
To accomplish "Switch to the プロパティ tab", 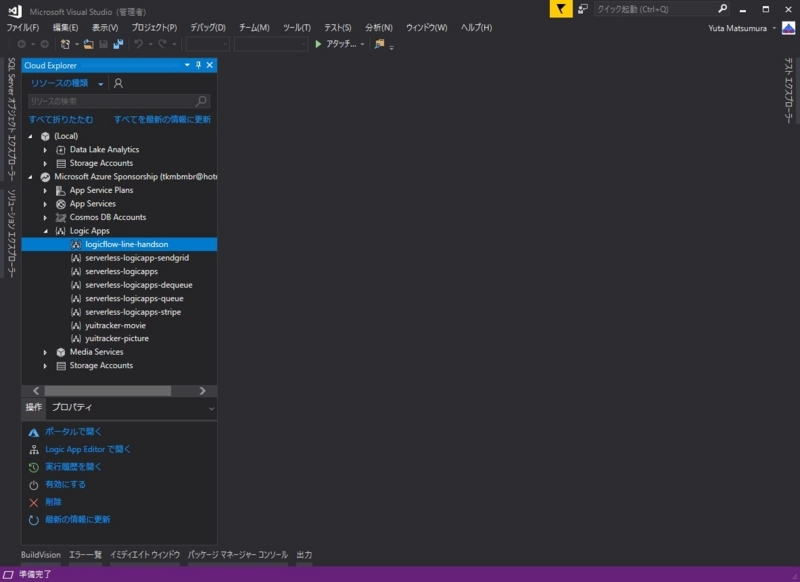I will tap(72, 407).
